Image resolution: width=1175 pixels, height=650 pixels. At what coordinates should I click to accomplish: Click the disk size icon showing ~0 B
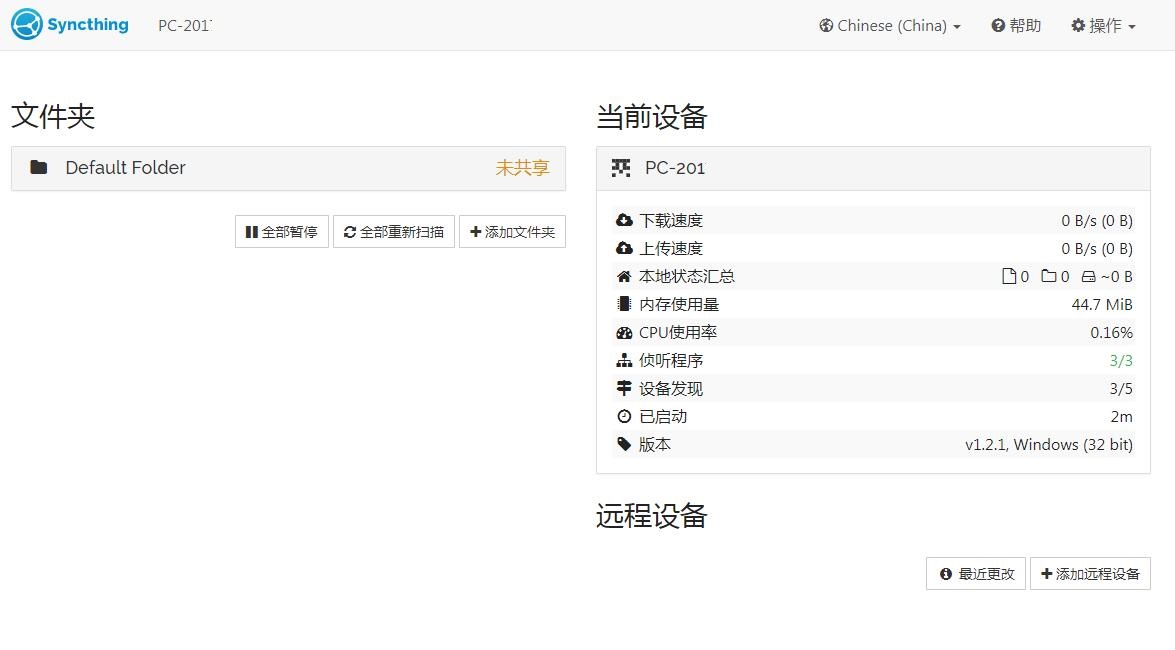1088,277
